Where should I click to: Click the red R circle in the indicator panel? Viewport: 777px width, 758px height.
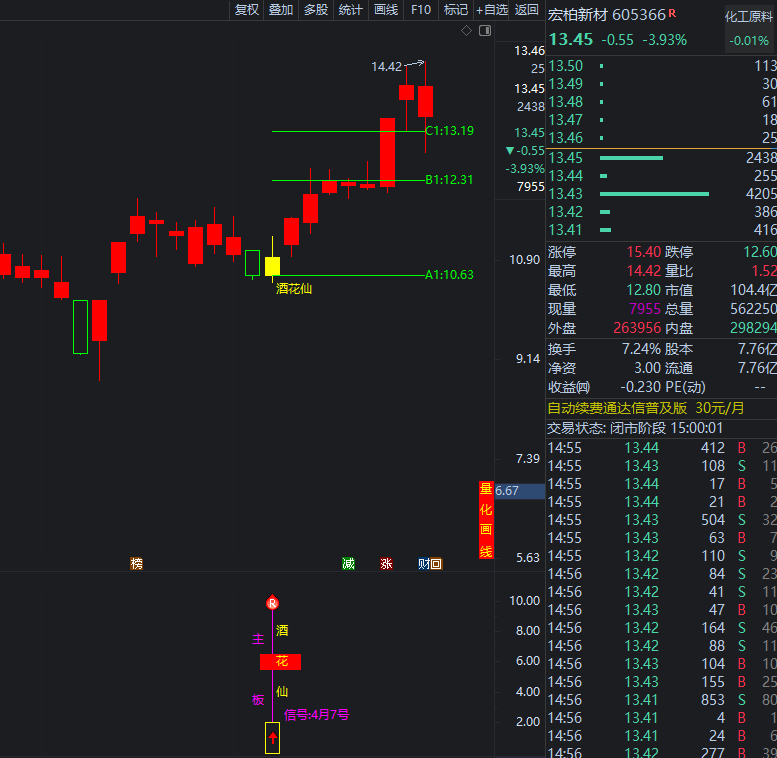coord(272,603)
